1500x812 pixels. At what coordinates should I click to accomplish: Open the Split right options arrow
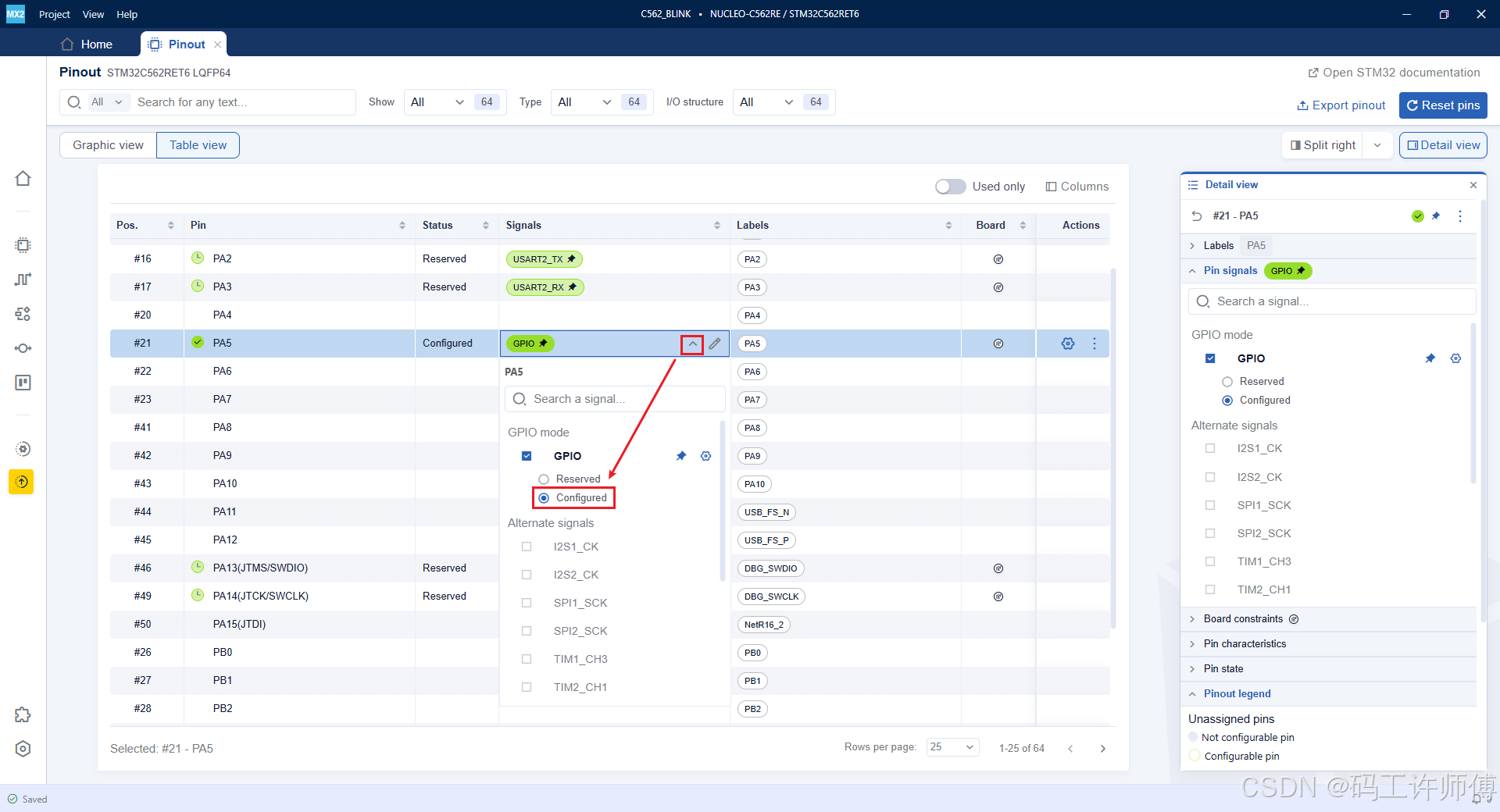1377,145
